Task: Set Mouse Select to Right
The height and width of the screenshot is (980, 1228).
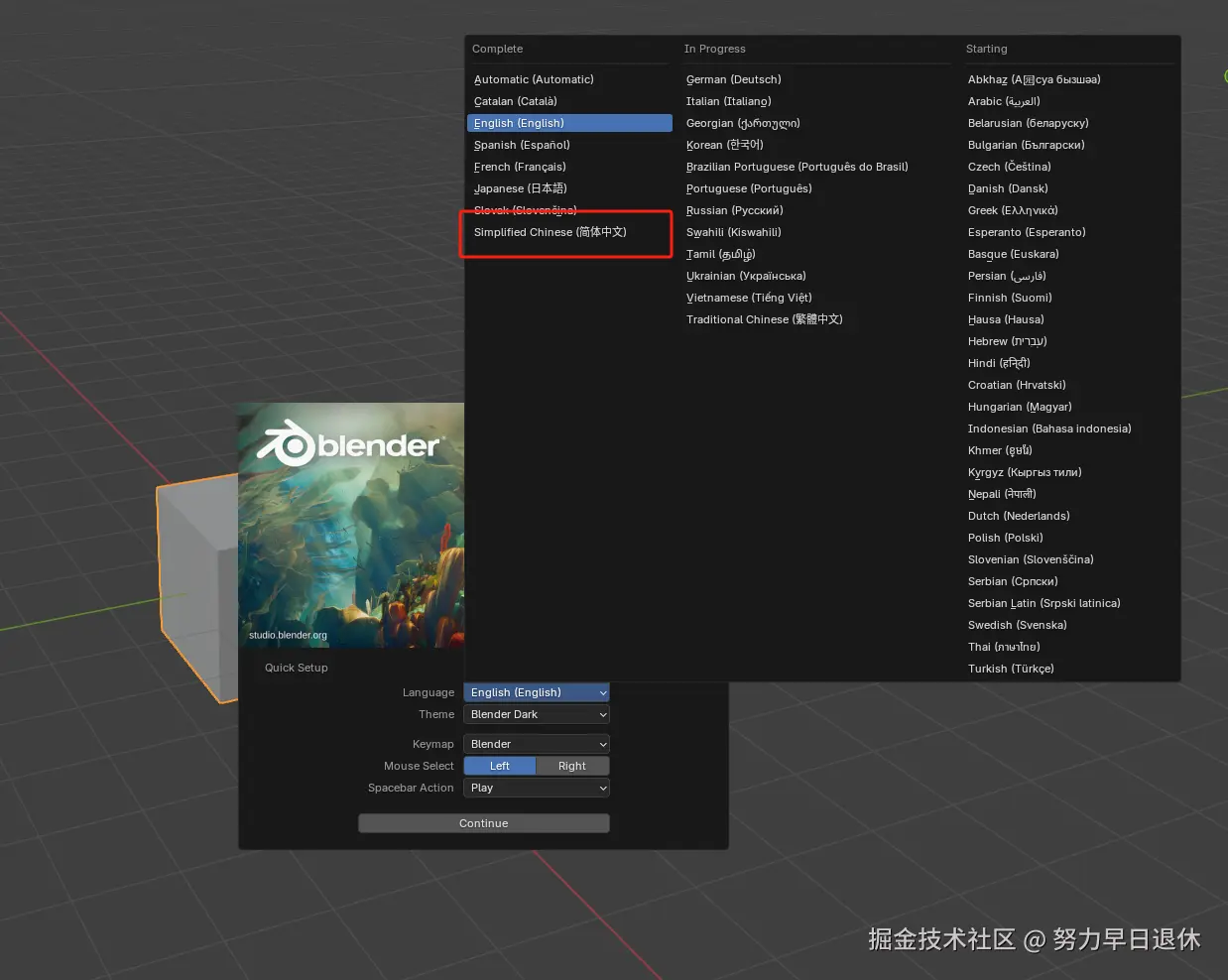Action: [572, 766]
